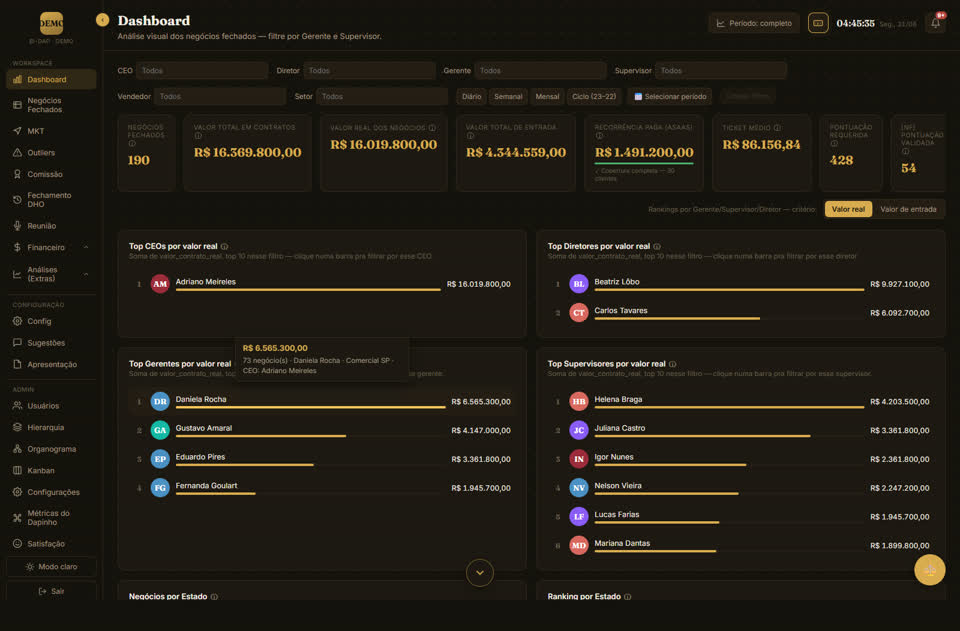Click the Período: completo button
This screenshot has height=631, width=960.
click(754, 23)
